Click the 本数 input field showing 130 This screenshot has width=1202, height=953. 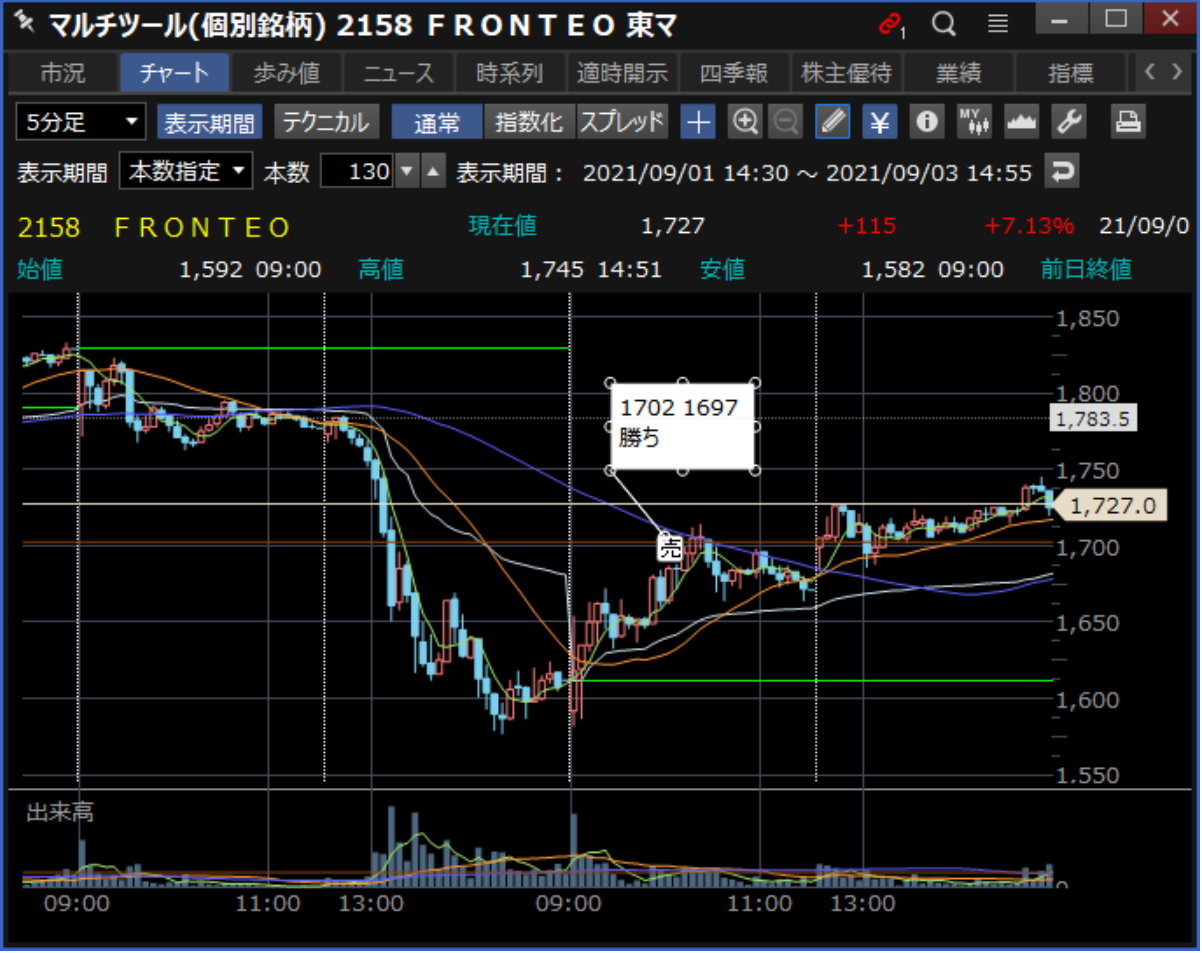(x=357, y=172)
